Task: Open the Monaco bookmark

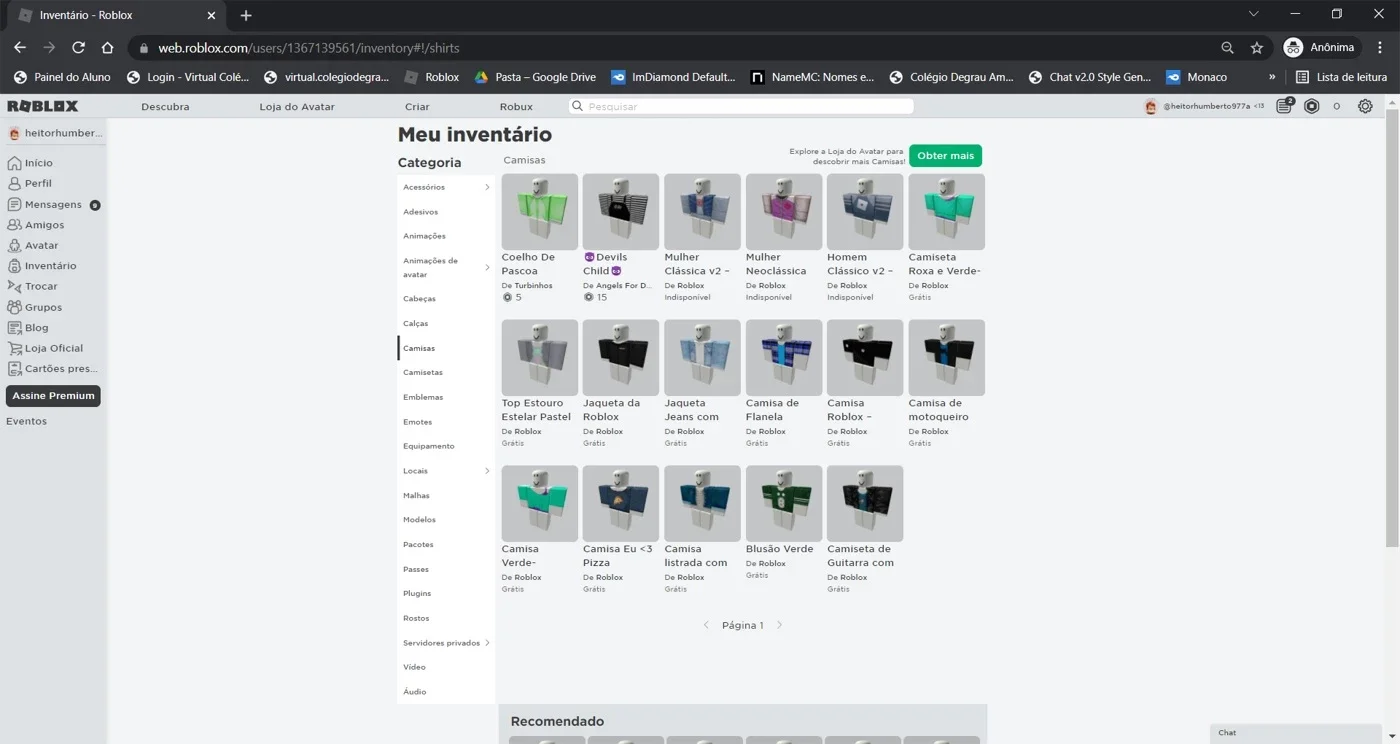Action: pos(1197,77)
